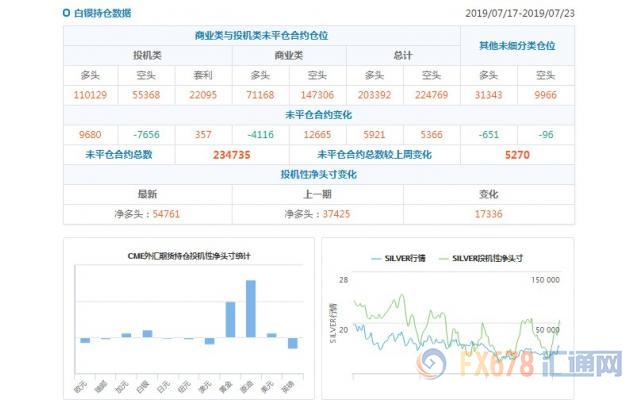
Task: Click the 20 left axis tick label
Action: tap(344, 330)
